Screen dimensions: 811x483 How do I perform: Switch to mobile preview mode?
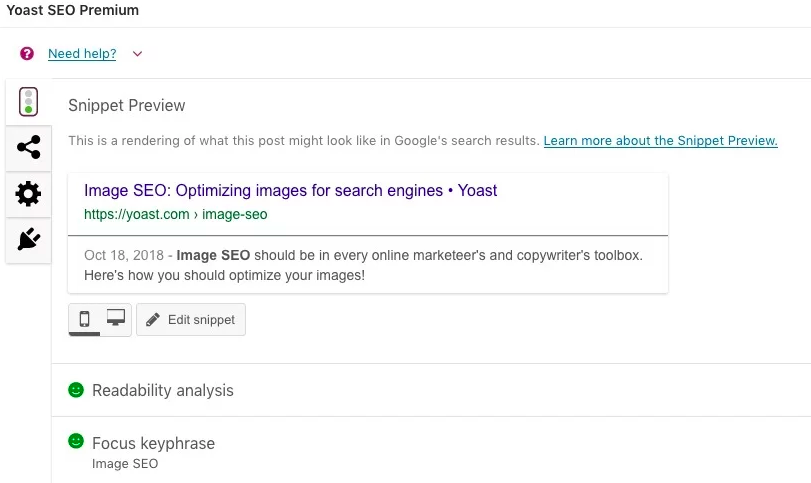84,319
